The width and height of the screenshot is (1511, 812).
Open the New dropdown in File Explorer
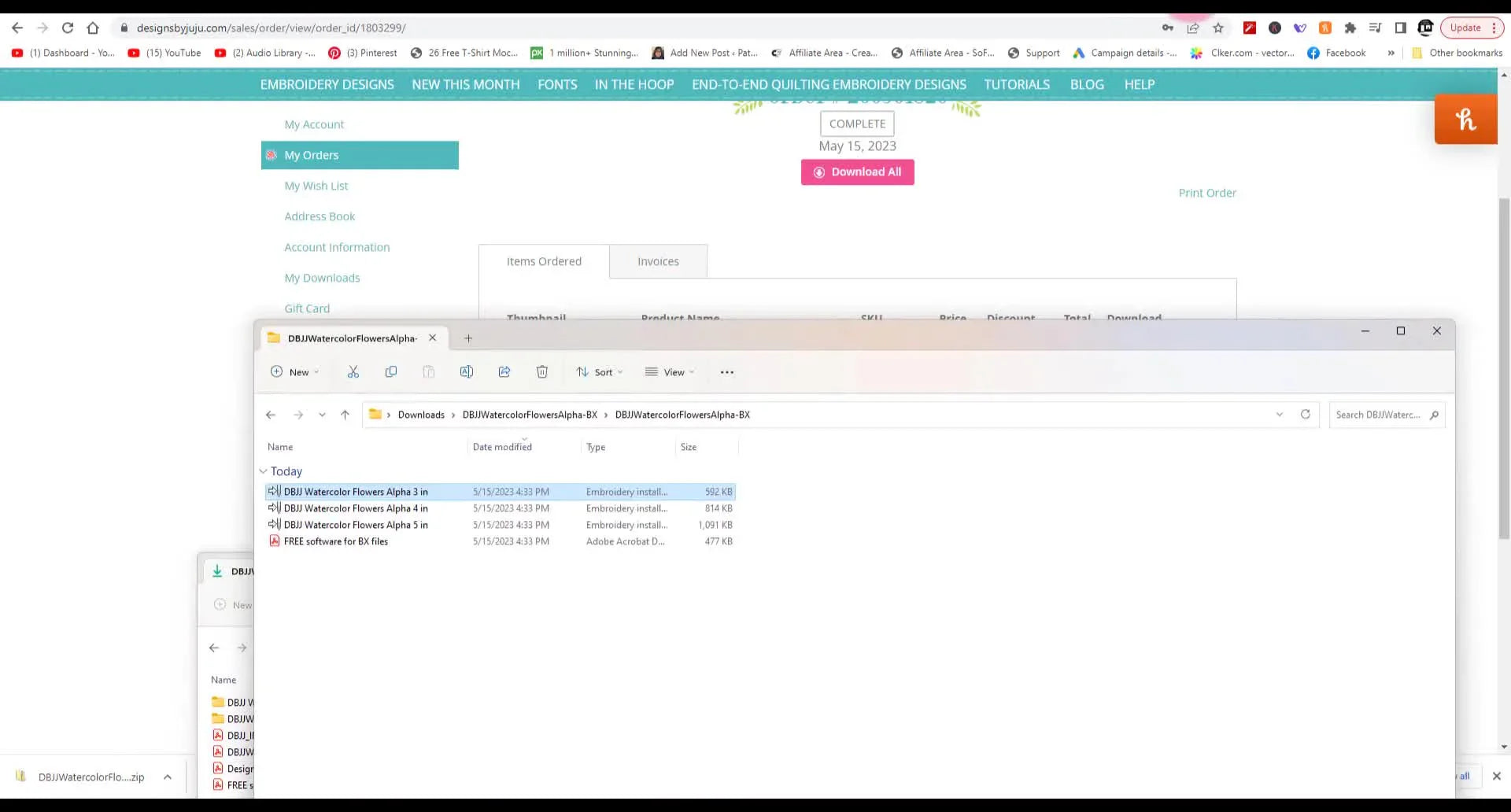(295, 372)
